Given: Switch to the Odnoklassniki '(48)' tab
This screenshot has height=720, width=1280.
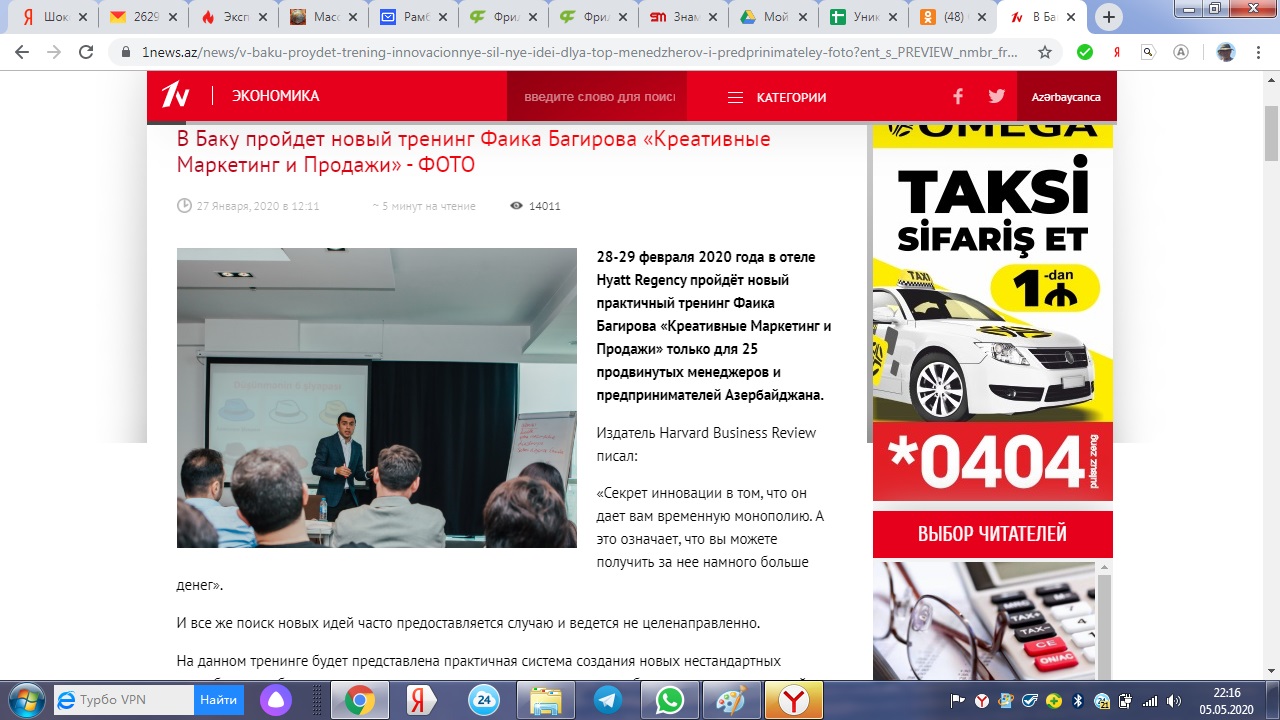Looking at the screenshot, I should click(954, 17).
